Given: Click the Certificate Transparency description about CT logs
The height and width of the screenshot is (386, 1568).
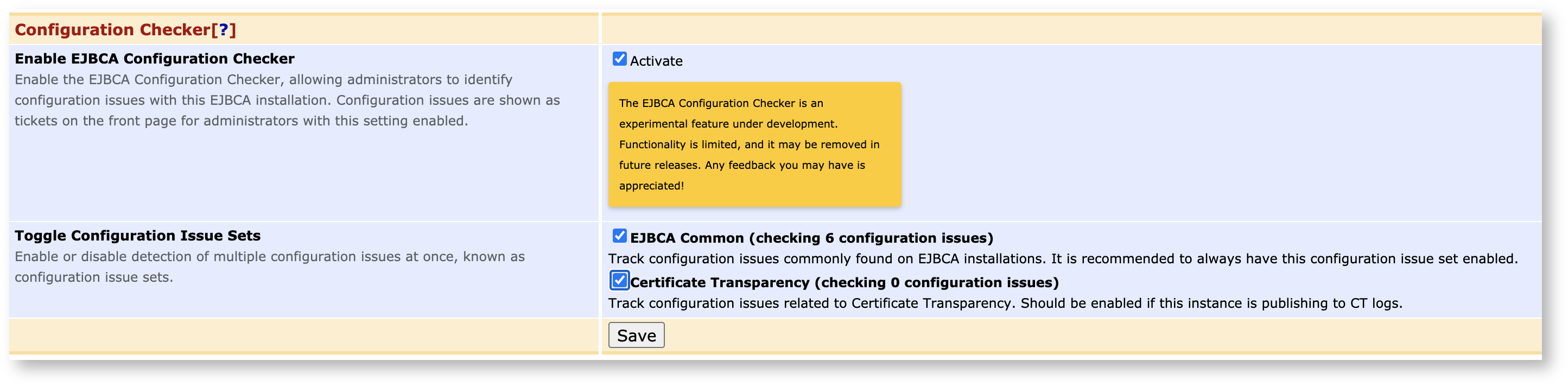Looking at the screenshot, I should (x=1004, y=303).
